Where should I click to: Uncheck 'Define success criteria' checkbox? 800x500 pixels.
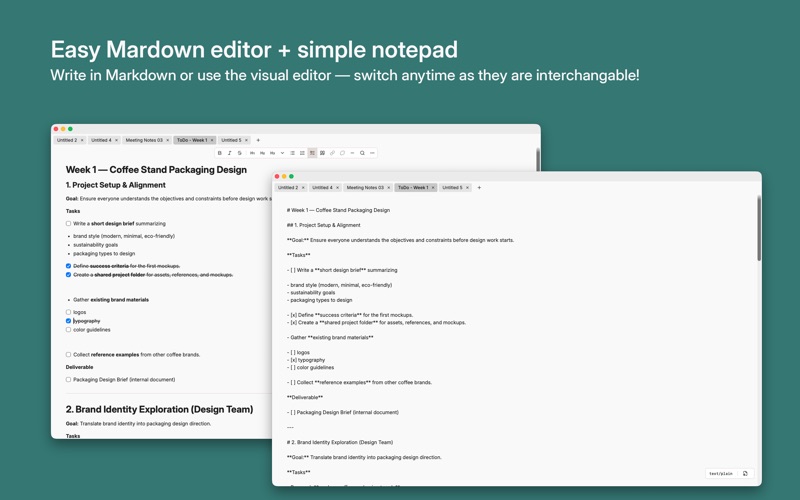click(68, 266)
